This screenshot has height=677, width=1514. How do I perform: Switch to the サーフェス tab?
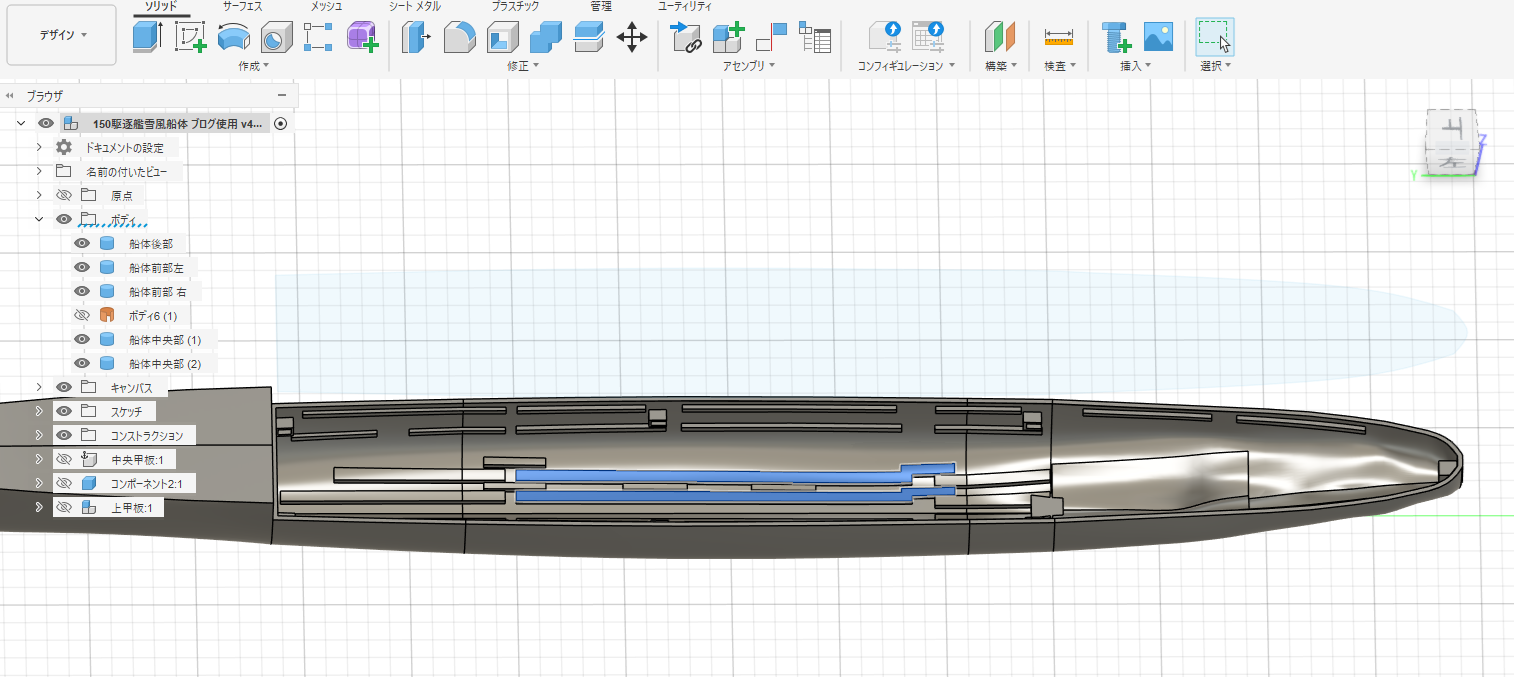click(241, 6)
